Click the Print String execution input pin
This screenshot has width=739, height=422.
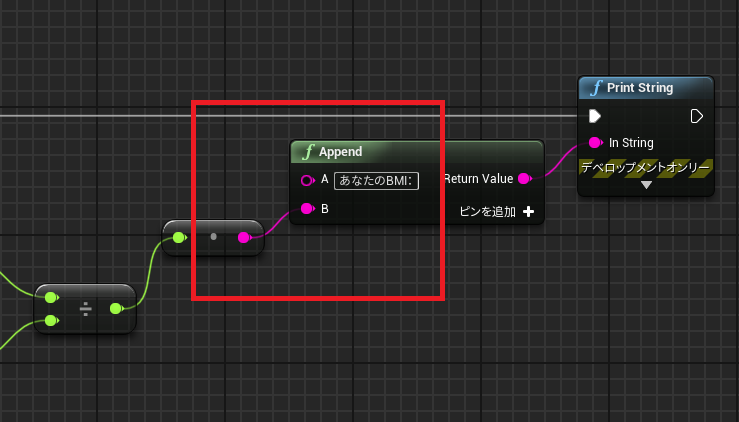pyautogui.click(x=595, y=116)
